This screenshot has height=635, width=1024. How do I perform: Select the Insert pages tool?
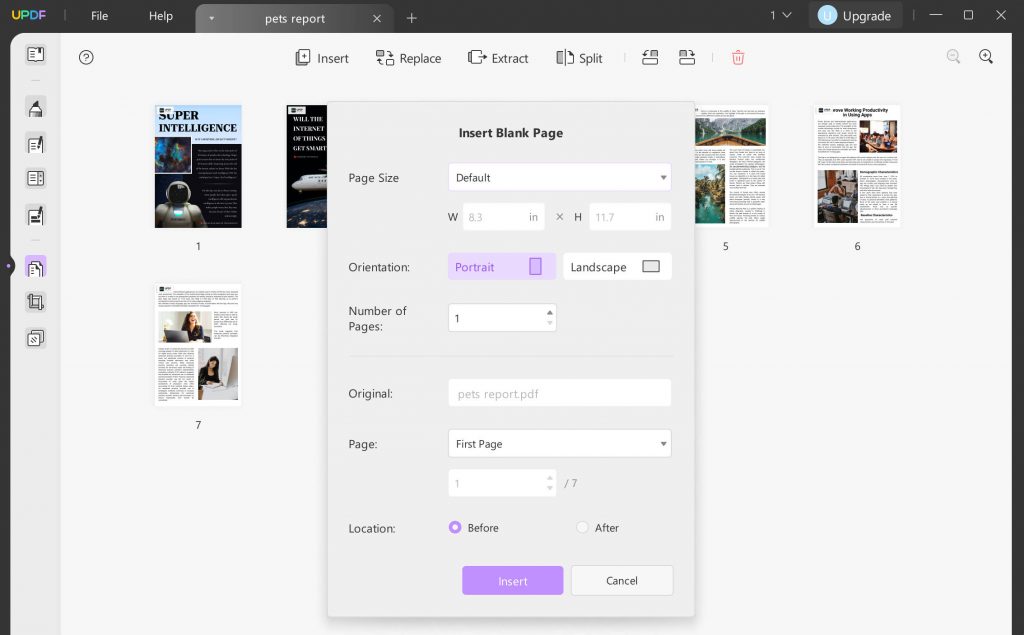pos(321,58)
